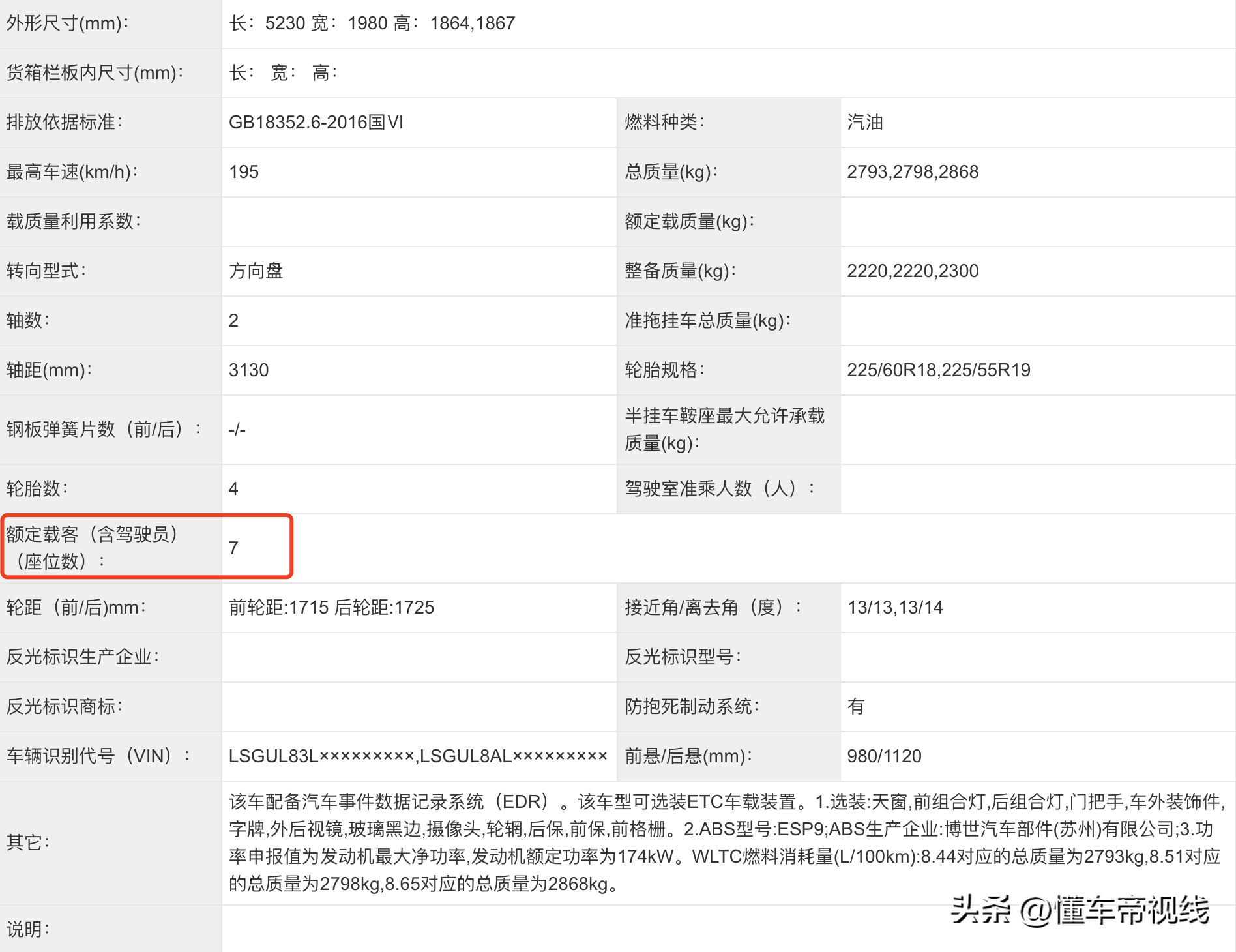
Task: Click the steering type value 方向盘
Action: [256, 271]
